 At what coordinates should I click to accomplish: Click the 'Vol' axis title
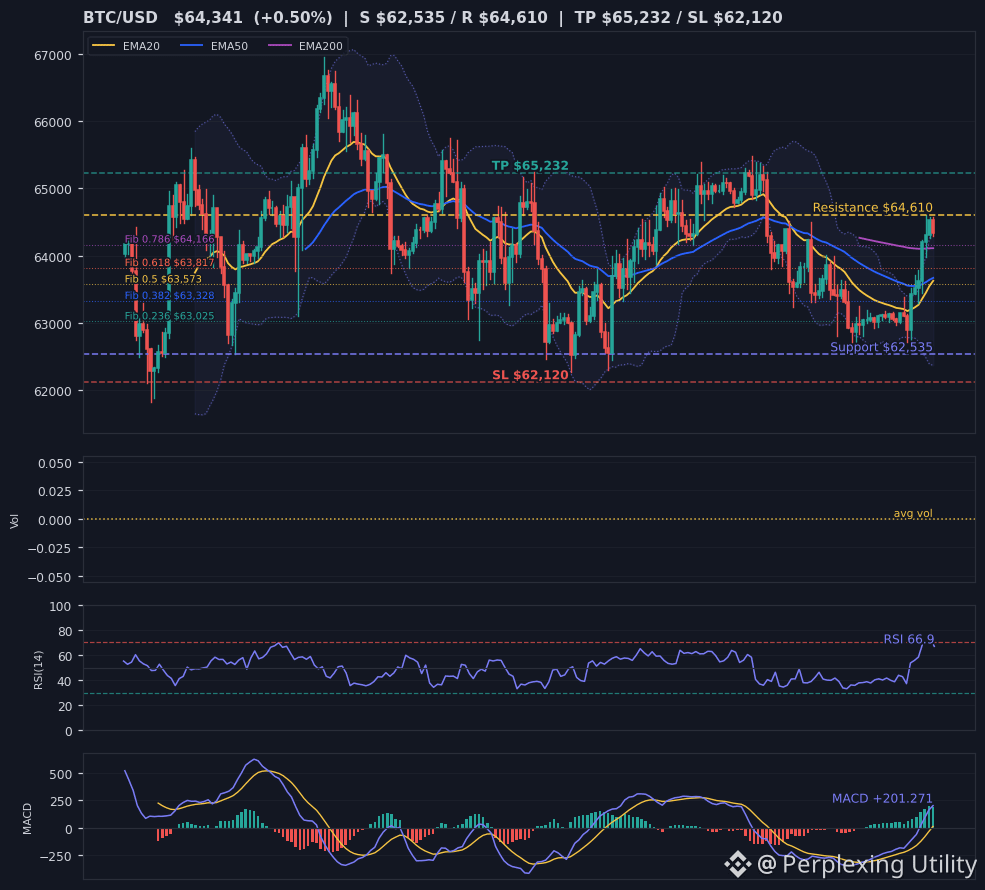14,521
